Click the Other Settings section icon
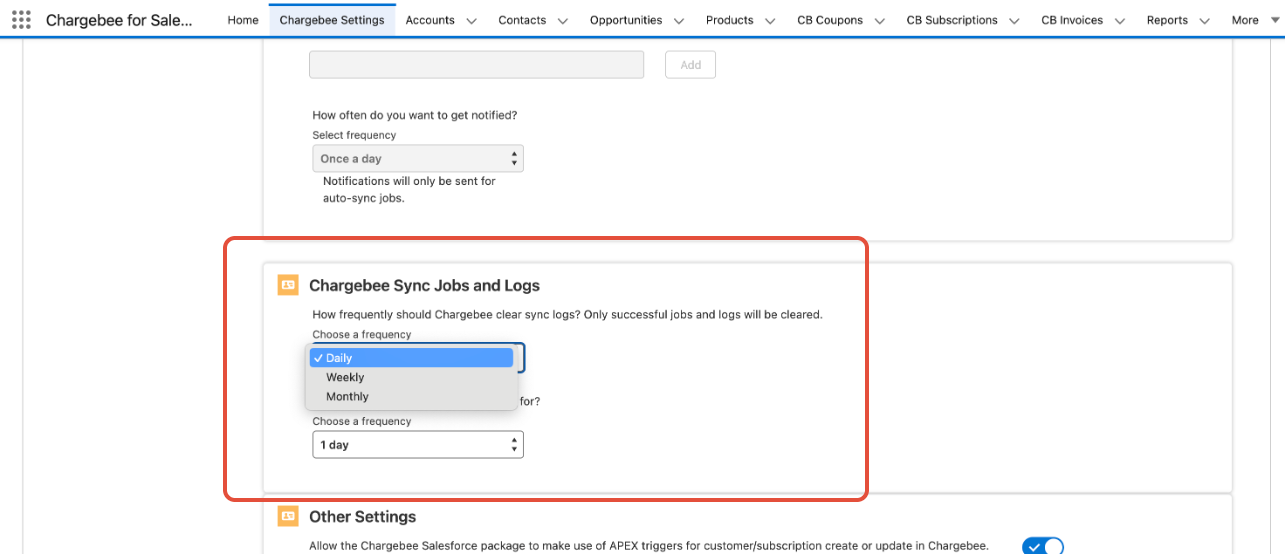The width and height of the screenshot is (1285, 554). 288,516
